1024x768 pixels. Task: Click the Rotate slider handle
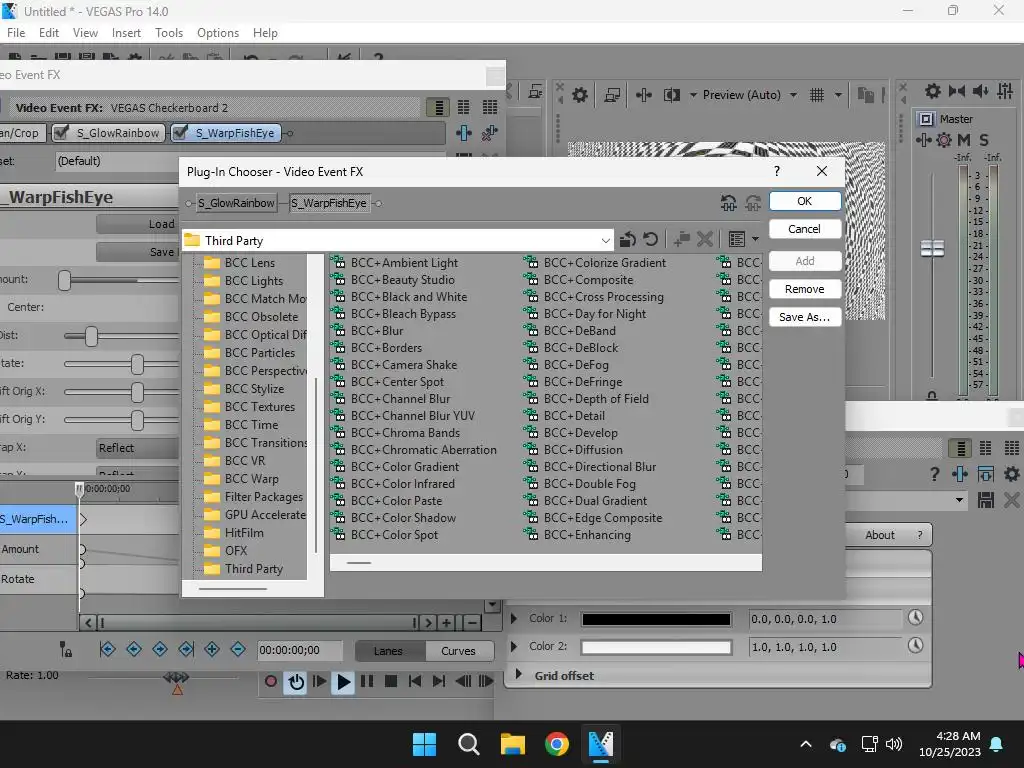(x=137, y=364)
